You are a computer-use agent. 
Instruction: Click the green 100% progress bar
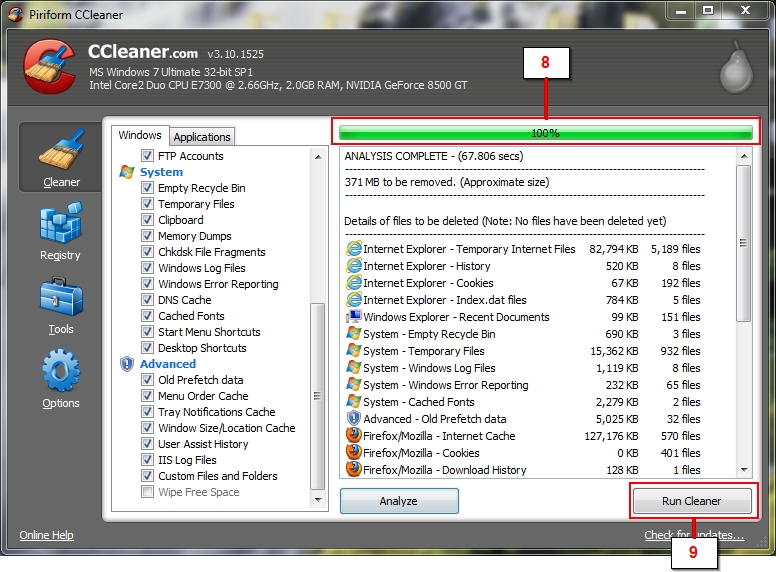pos(545,133)
